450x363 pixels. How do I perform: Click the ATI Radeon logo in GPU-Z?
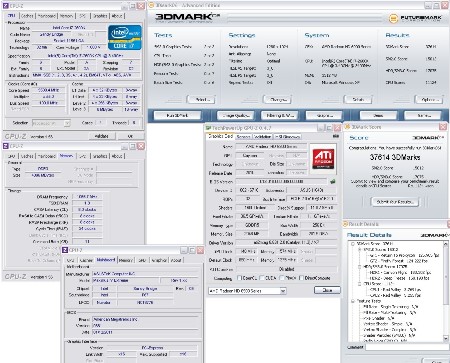pos(323,159)
